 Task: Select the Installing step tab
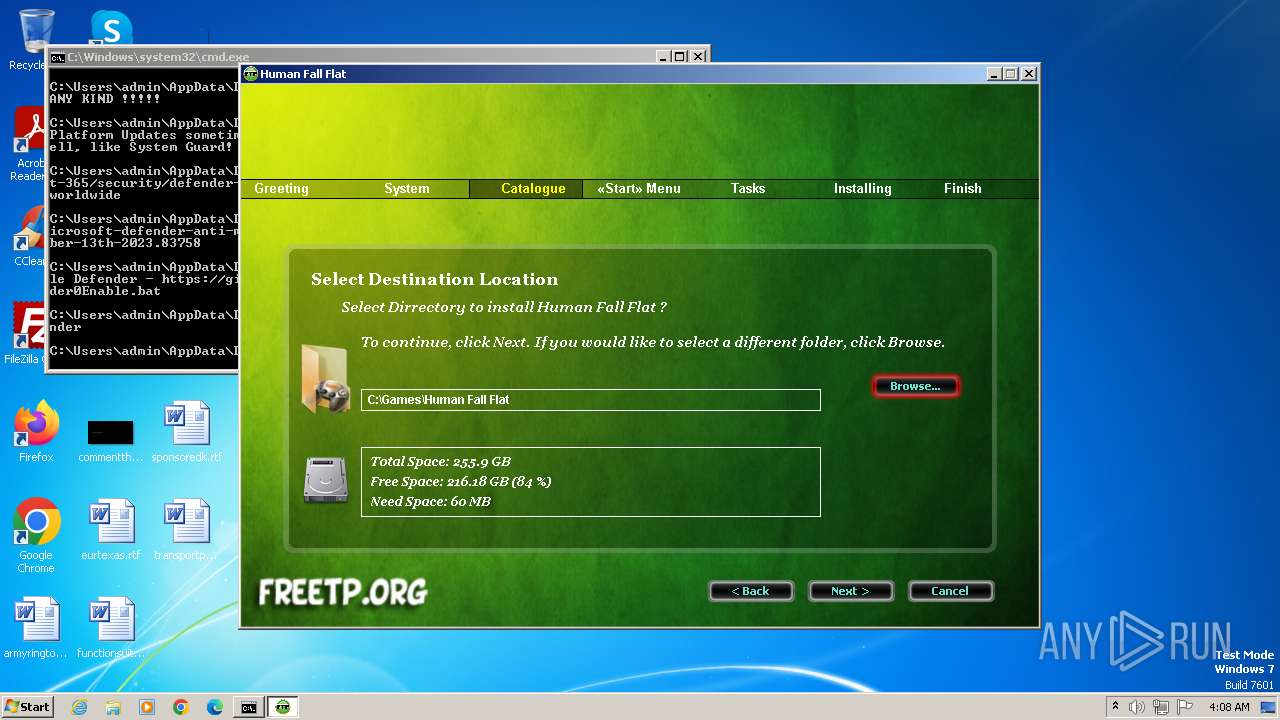pos(863,189)
